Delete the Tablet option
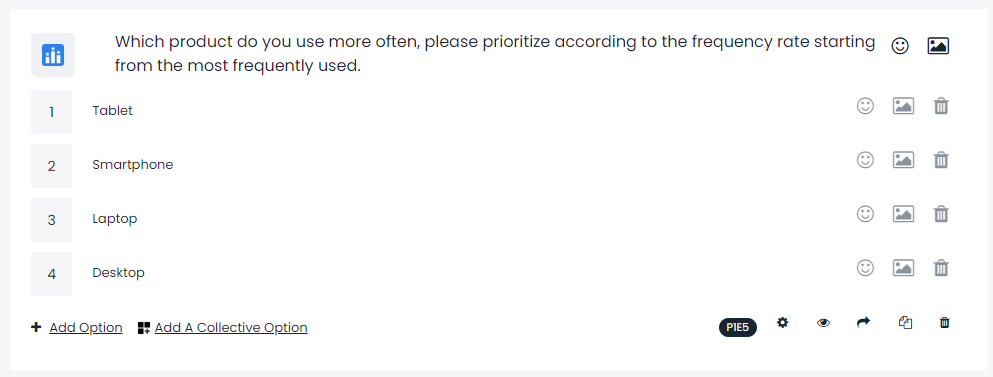993x377 pixels. click(x=941, y=106)
